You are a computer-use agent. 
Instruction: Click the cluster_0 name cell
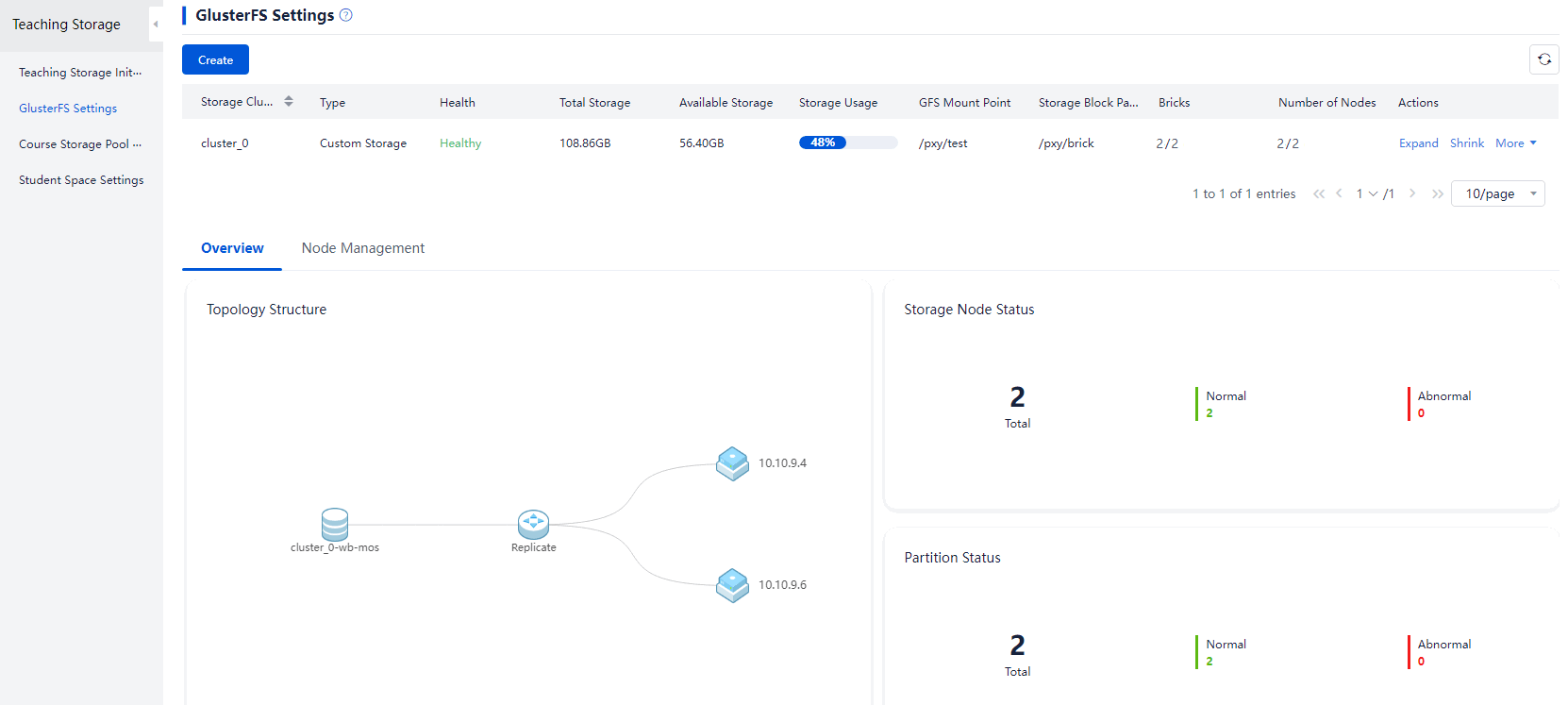pos(225,143)
